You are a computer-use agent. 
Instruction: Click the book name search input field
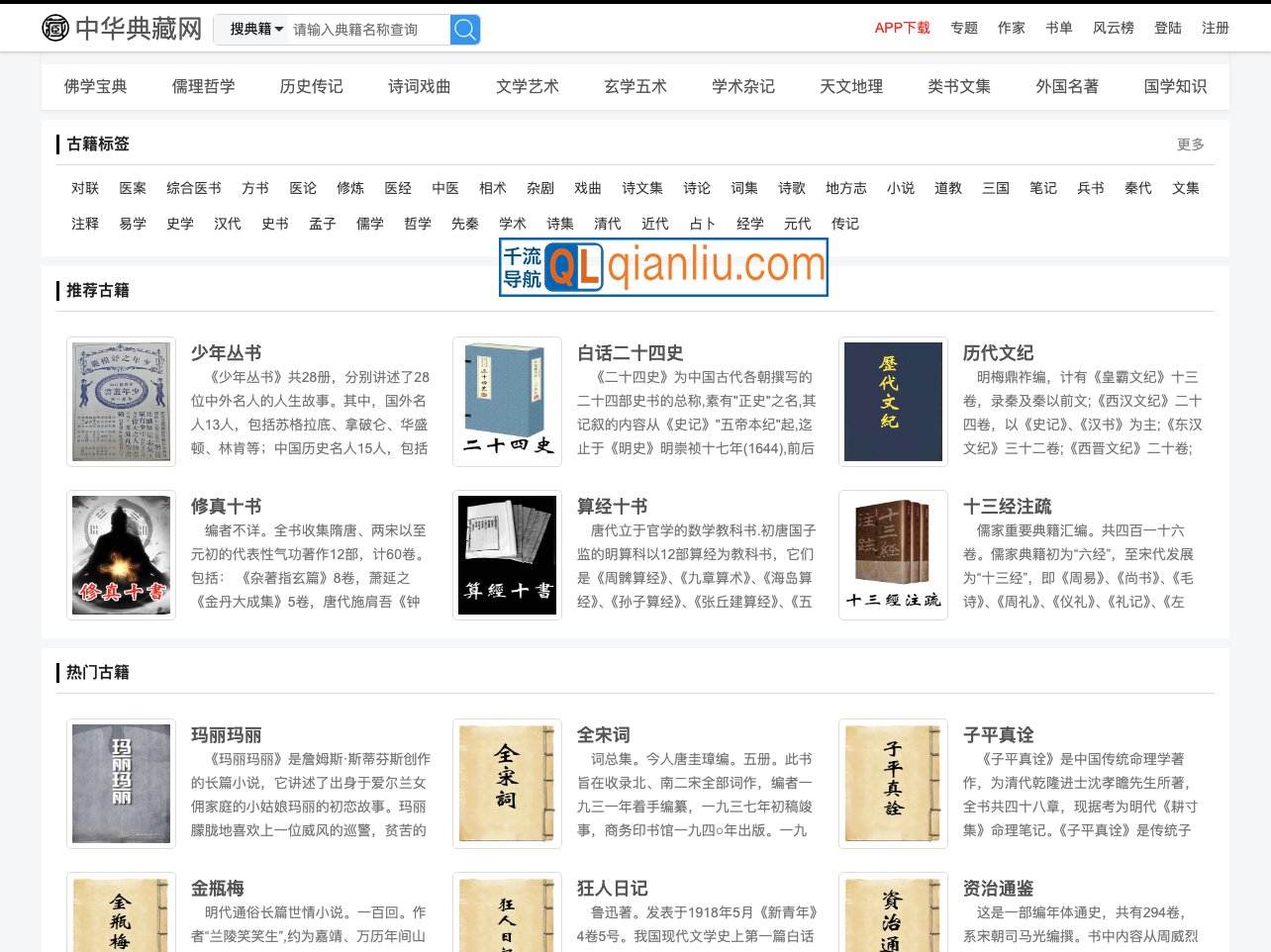[366, 30]
